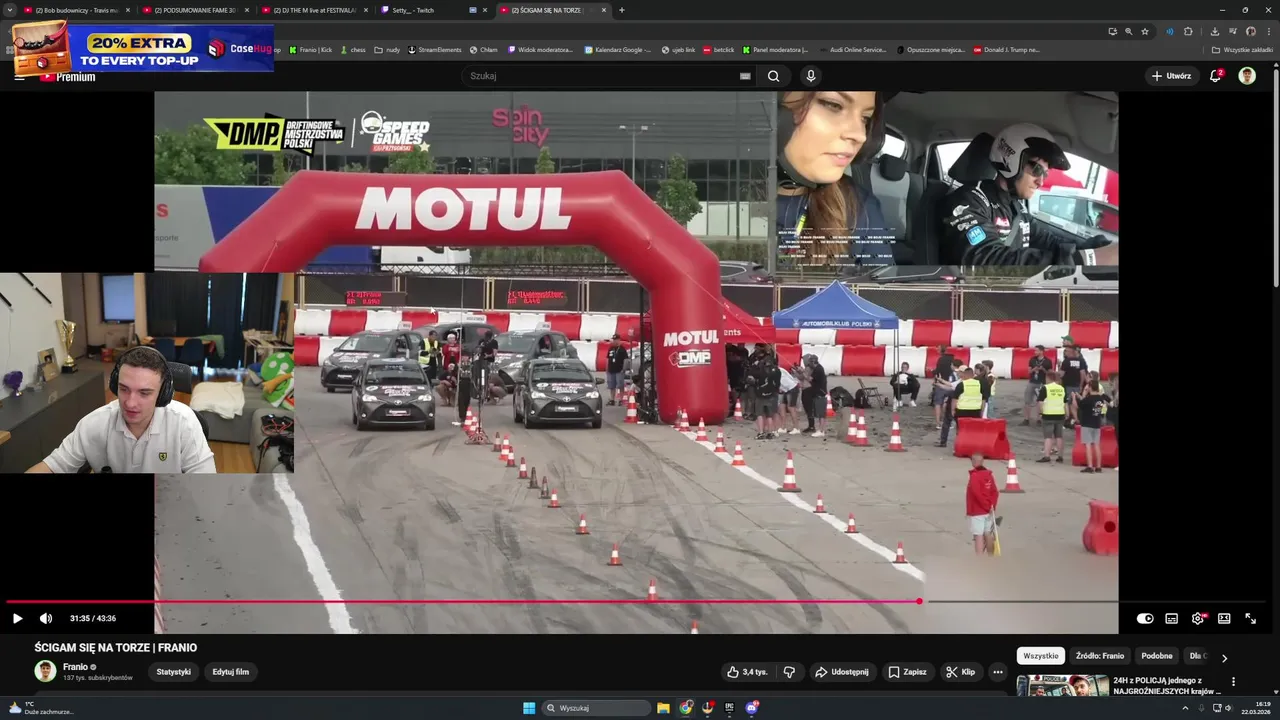Open the Franio channel name link

tap(75, 667)
